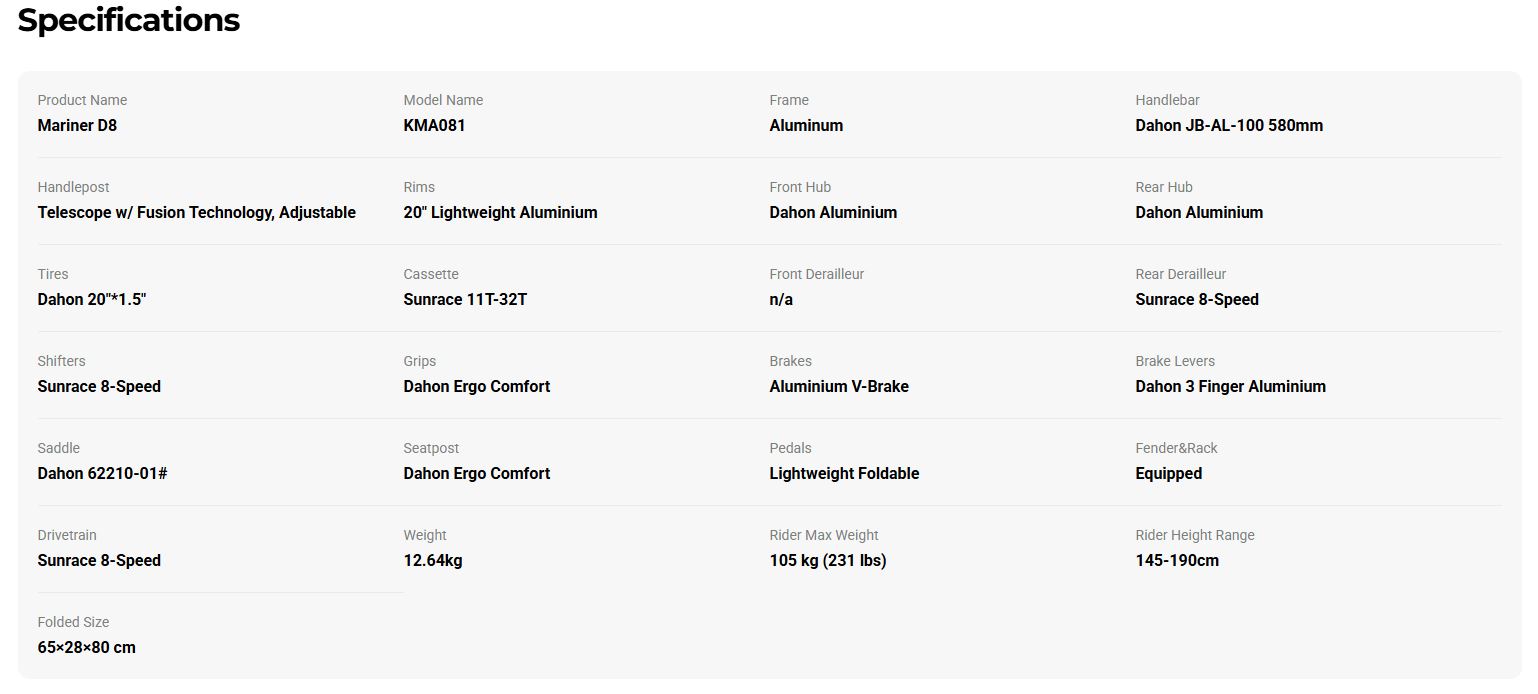The width and height of the screenshot is (1538, 694).
Task: Select the 20" Lightweight Aluminium rims value
Action: point(500,213)
